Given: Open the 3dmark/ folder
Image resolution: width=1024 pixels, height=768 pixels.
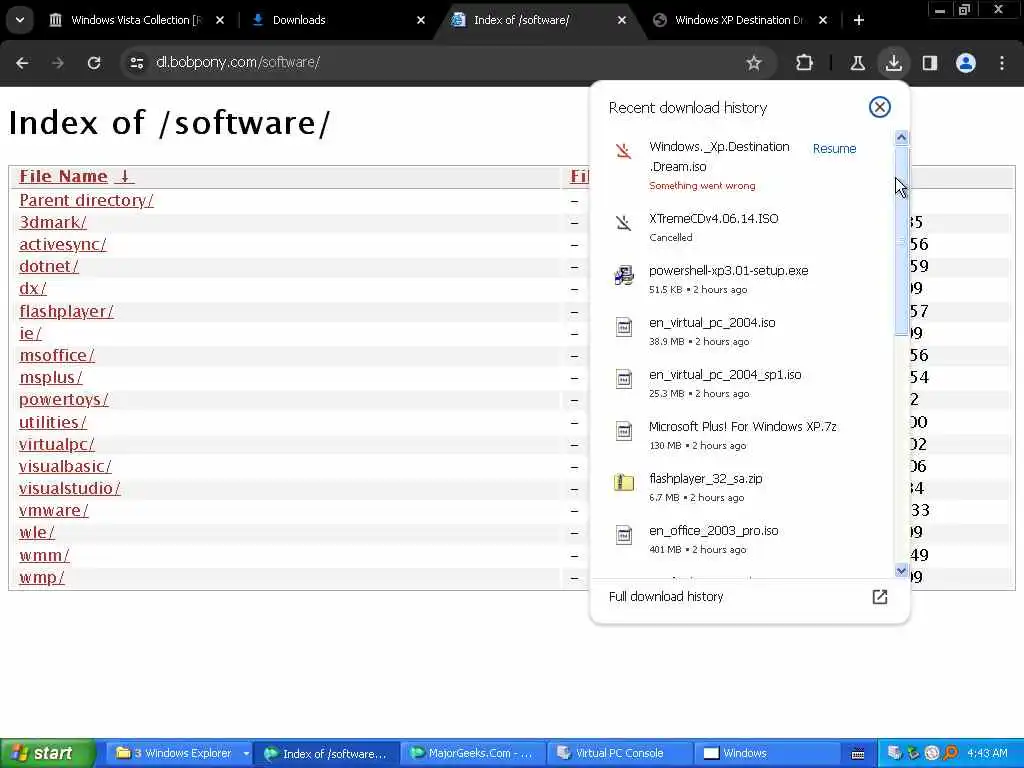Looking at the screenshot, I should click(53, 223).
